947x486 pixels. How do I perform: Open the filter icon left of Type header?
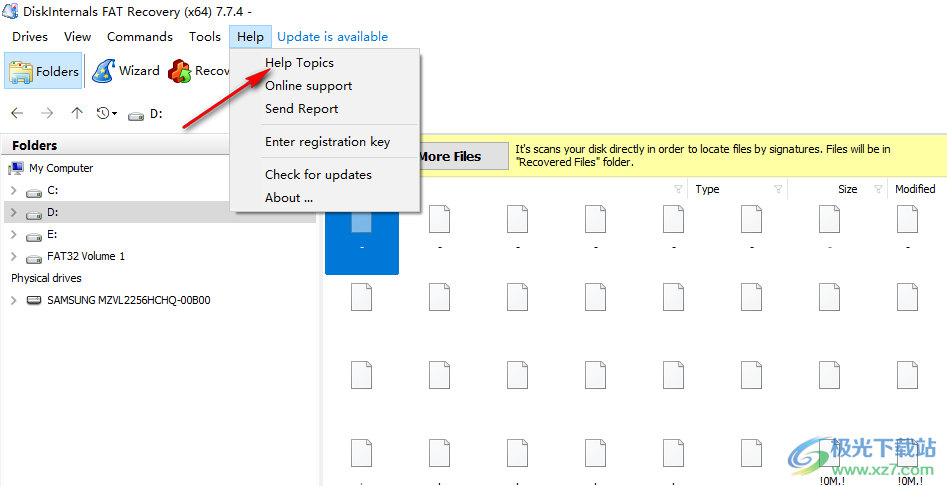[x=678, y=190]
